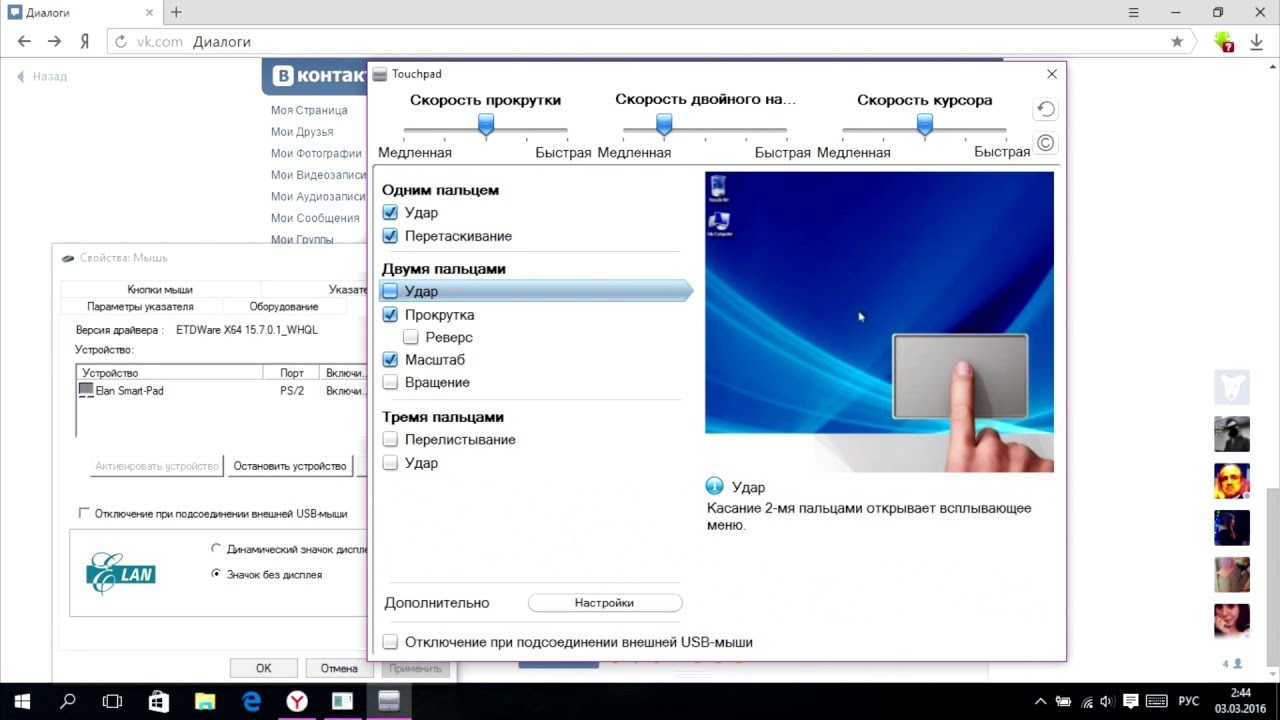
Task: Select Значок без дисплея radio option
Action: coord(216,574)
